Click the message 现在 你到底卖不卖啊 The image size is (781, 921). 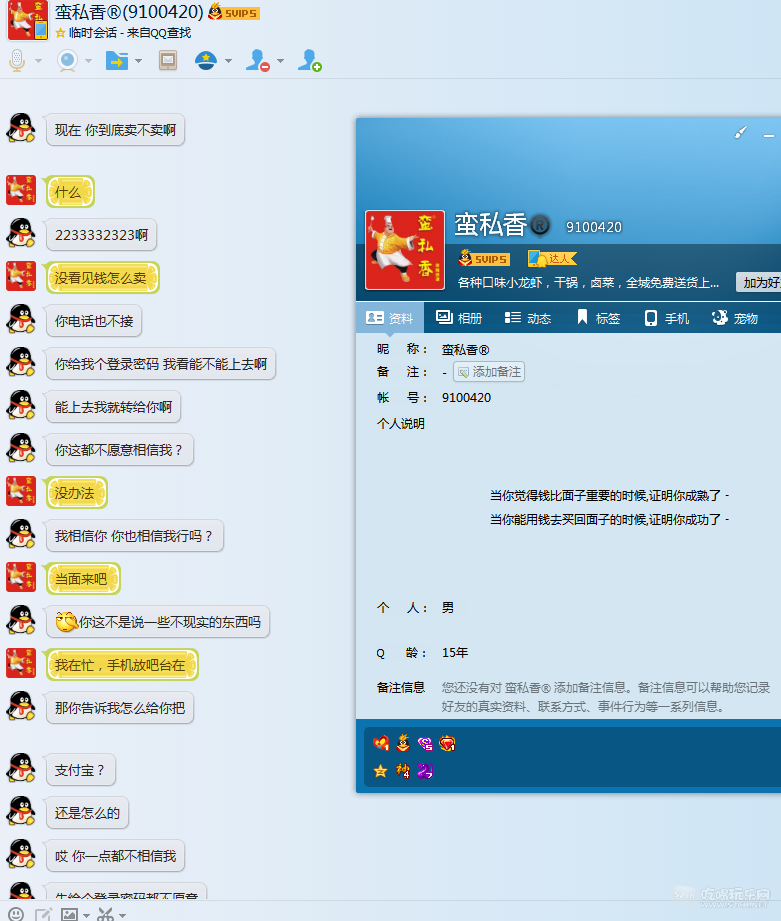click(x=115, y=130)
